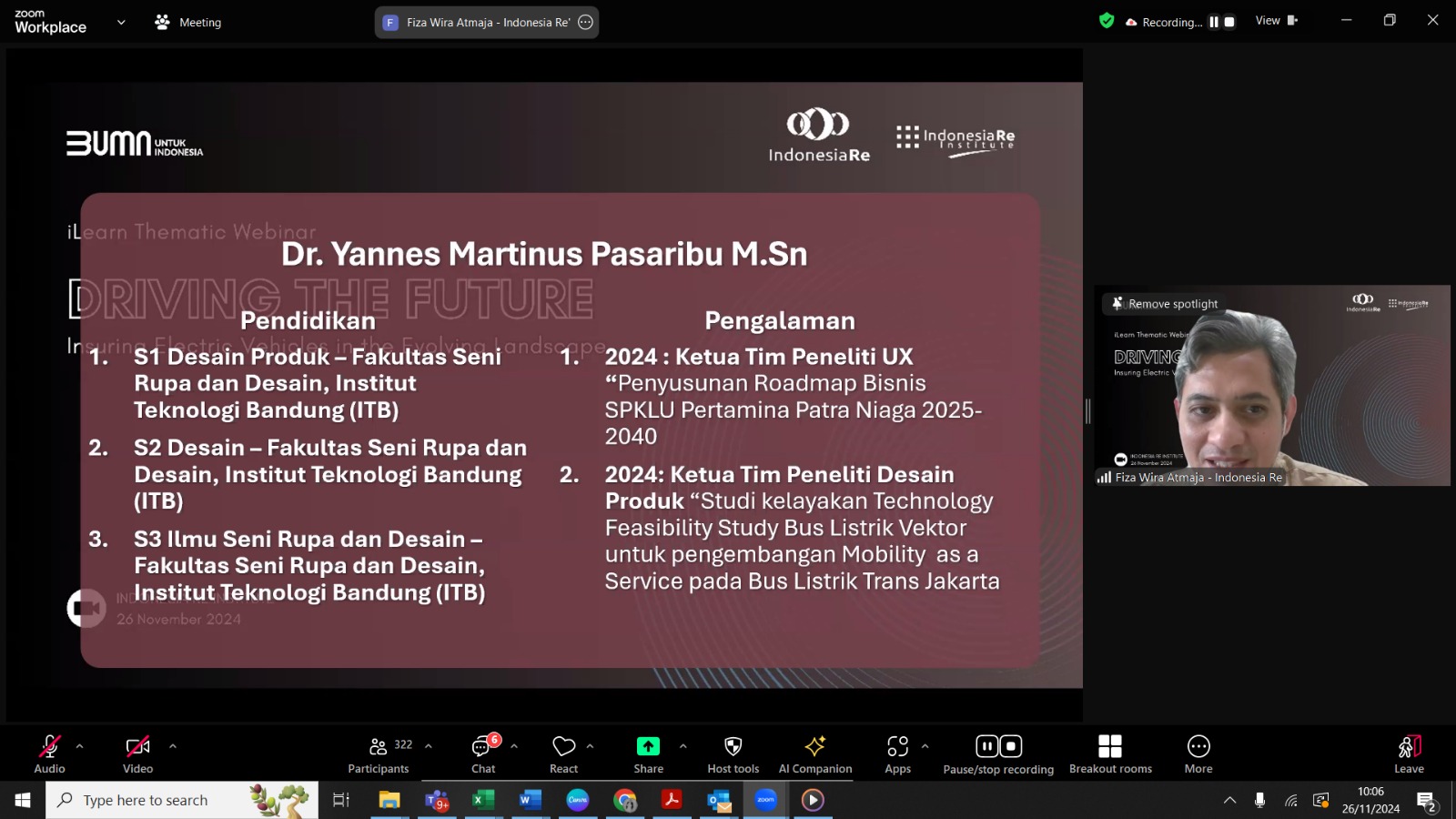The width and height of the screenshot is (1456, 819).
Task: Unmute the microphone Audio button
Action: [49, 754]
